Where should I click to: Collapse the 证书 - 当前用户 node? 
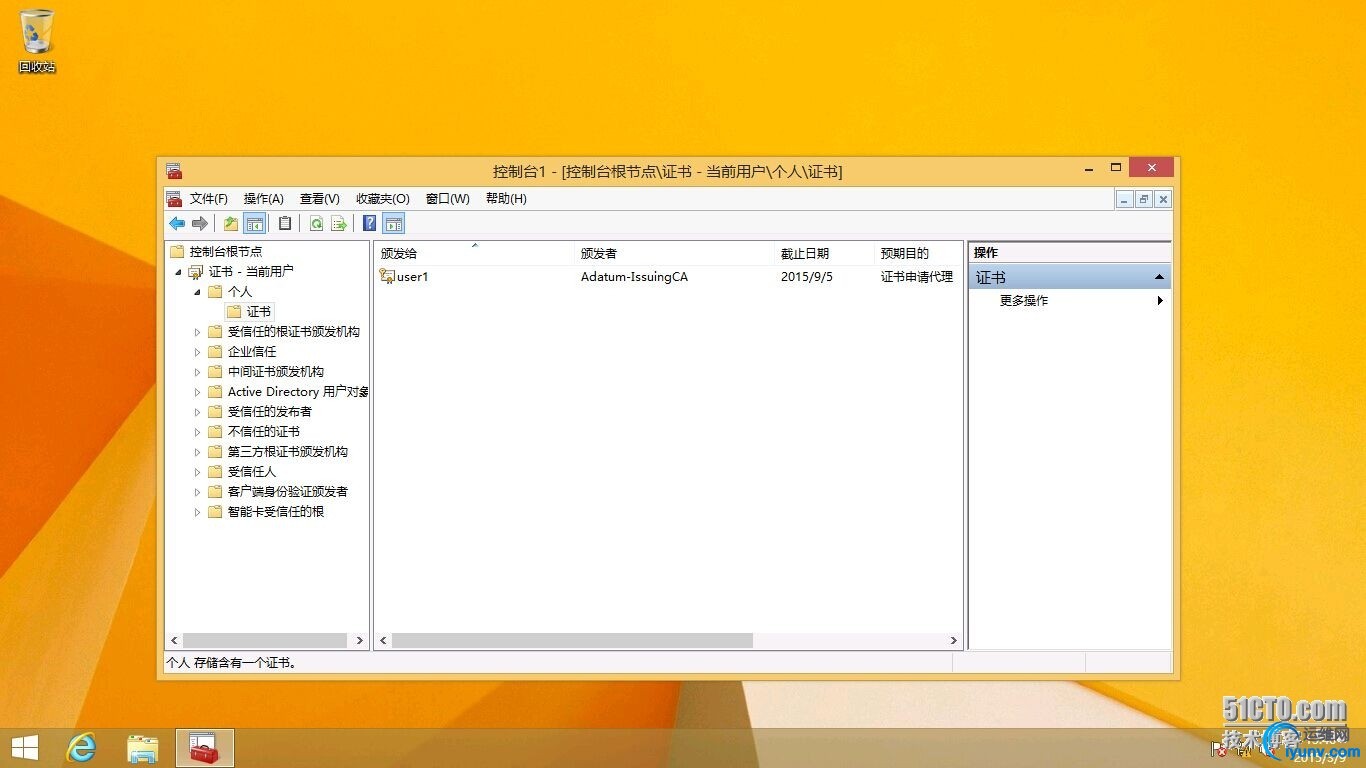click(x=178, y=272)
